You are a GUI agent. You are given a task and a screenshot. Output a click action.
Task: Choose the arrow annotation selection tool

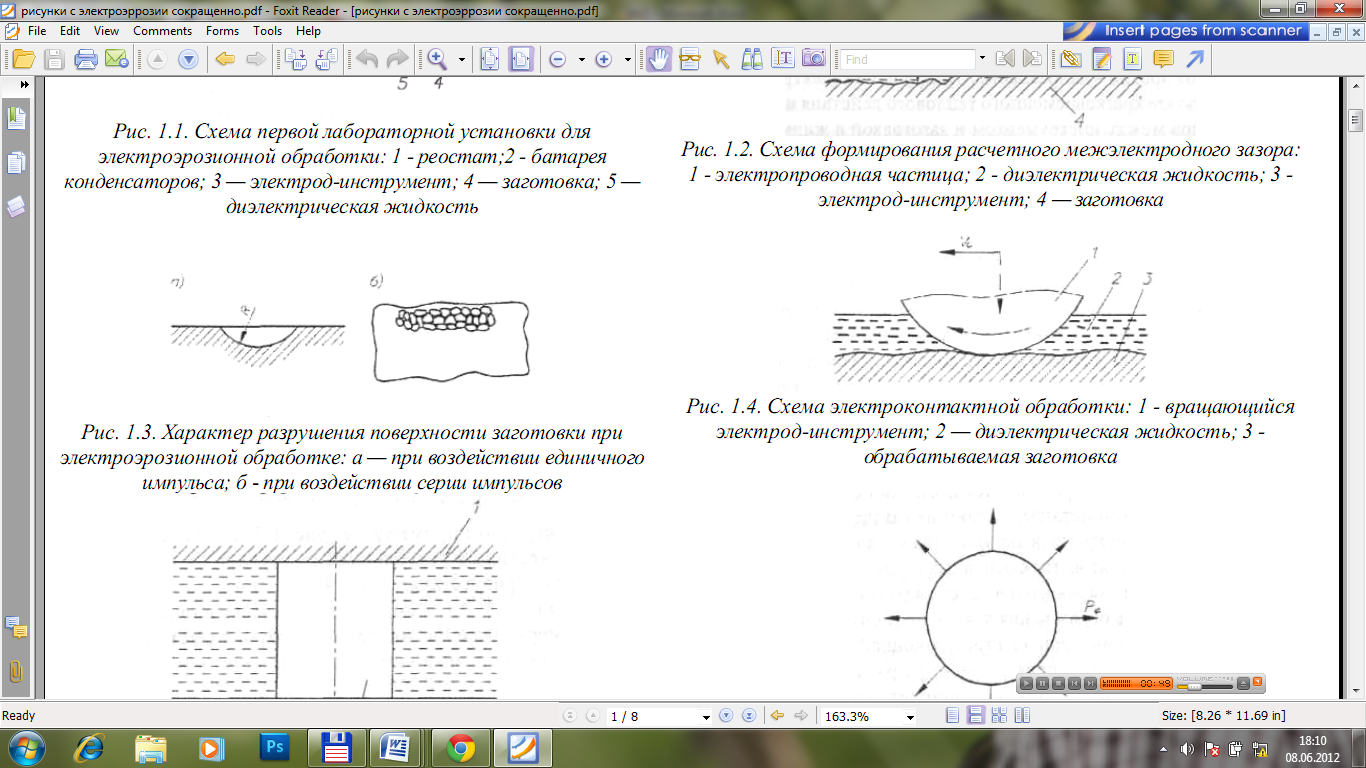(x=720, y=59)
